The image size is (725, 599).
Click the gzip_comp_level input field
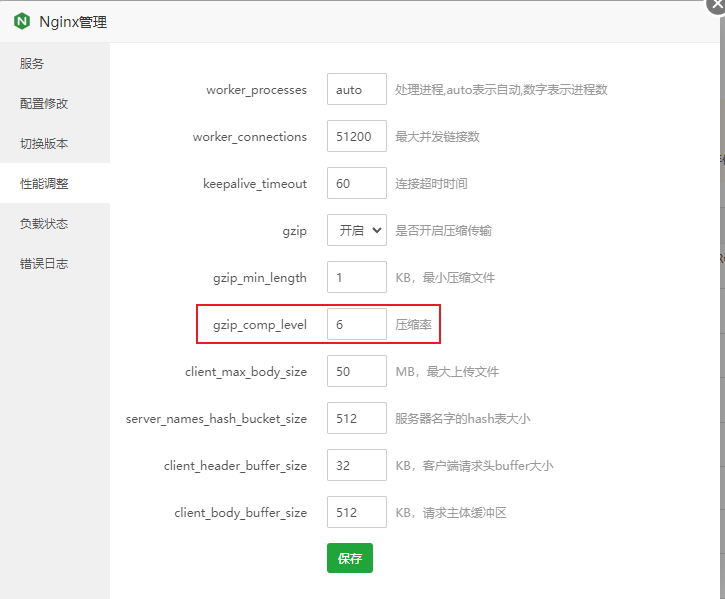pos(357,324)
